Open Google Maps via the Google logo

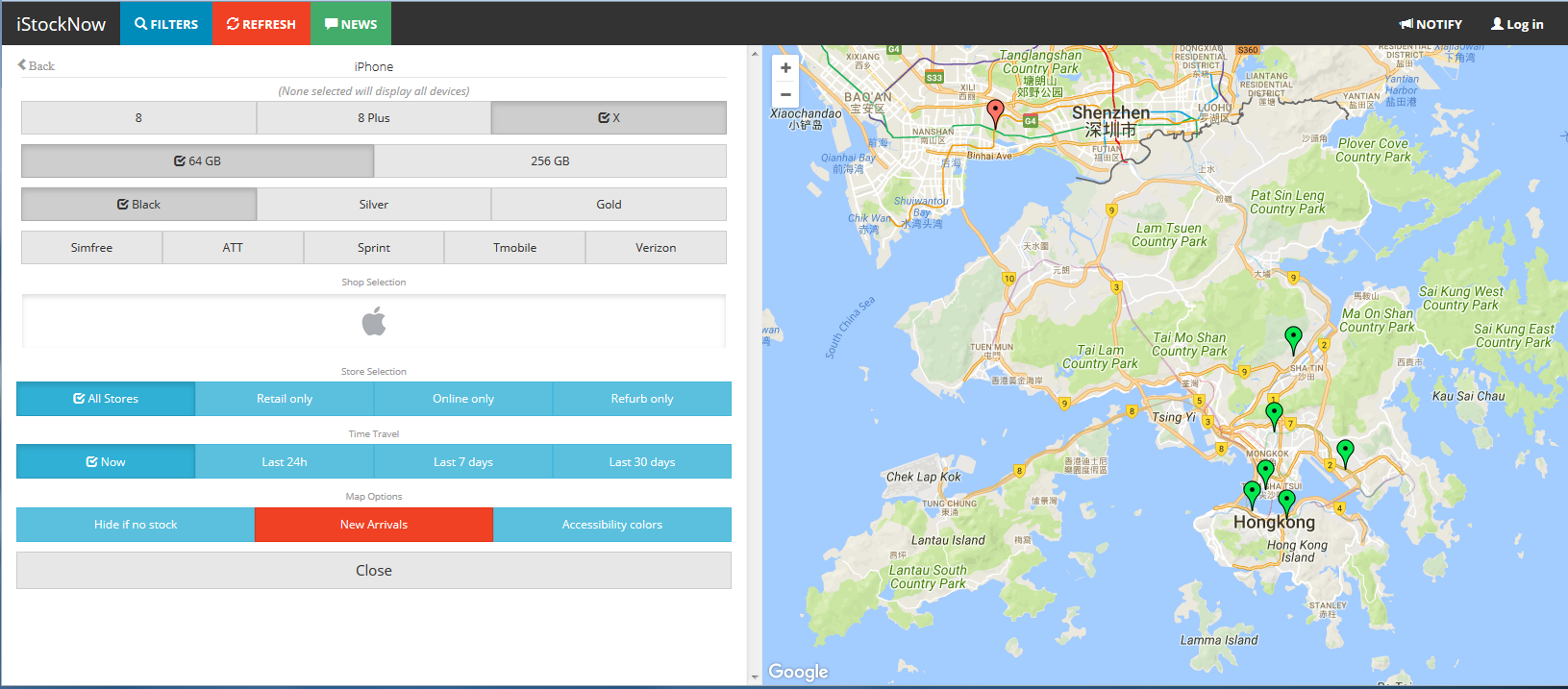(x=798, y=672)
